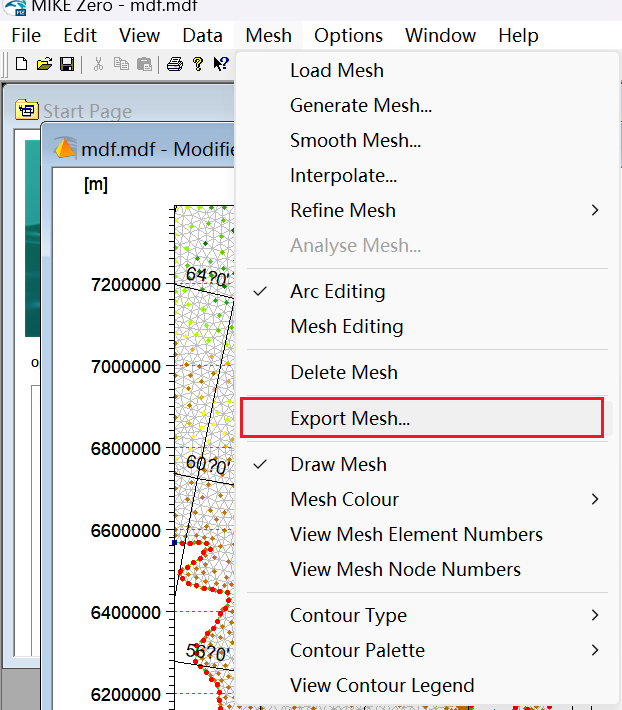The image size is (622, 710).
Task: Close the open Mesh menu
Action: (x=268, y=35)
